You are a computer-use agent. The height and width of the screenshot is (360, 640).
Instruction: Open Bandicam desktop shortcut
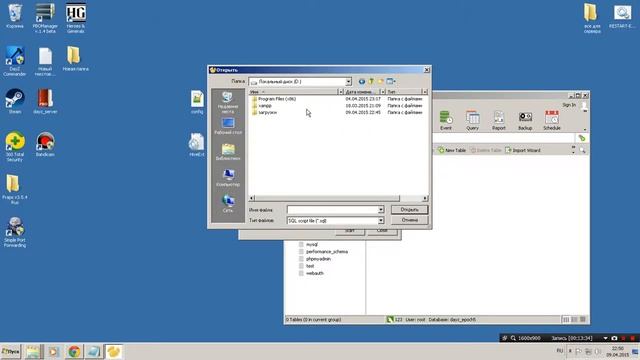45,144
